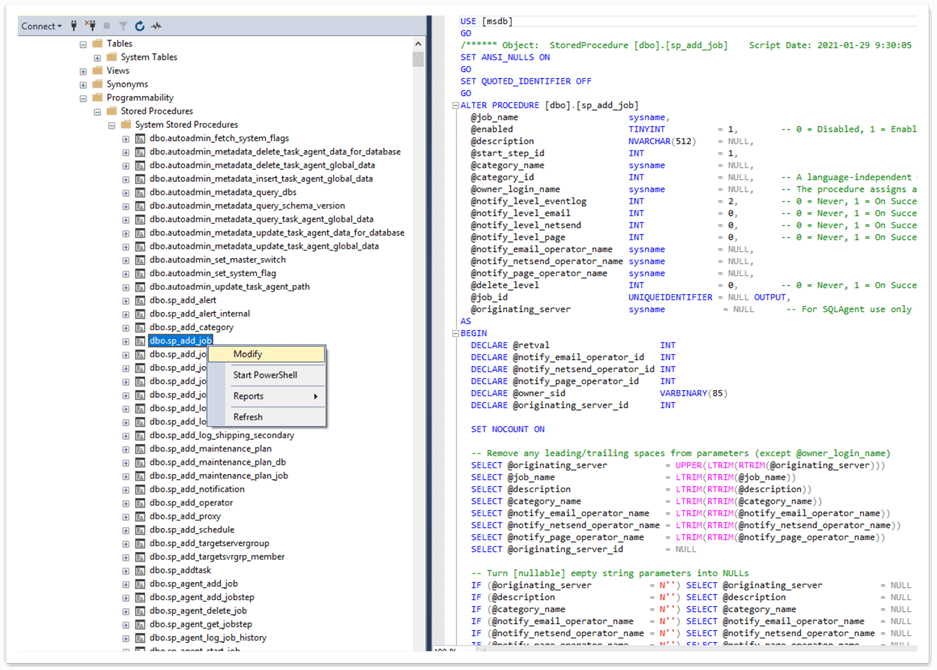Click the Programmability folder icon
This screenshot has height=670, width=937.
[x=97, y=98]
